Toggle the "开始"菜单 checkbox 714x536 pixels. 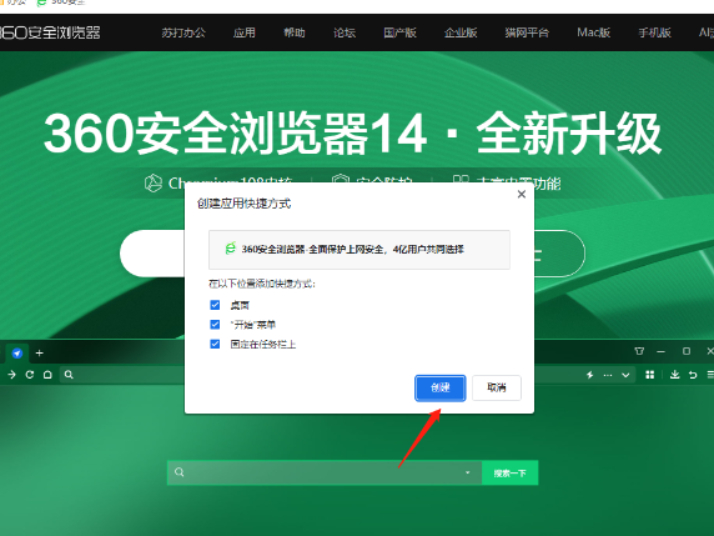215,324
